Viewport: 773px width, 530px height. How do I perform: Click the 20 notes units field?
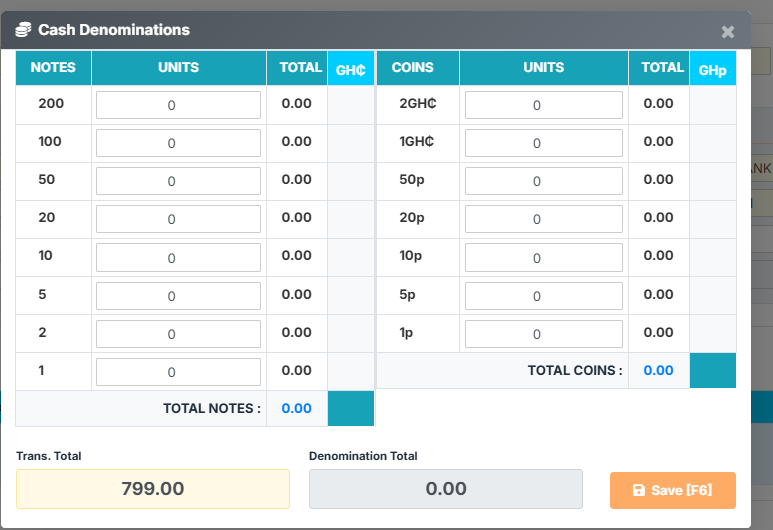178,219
